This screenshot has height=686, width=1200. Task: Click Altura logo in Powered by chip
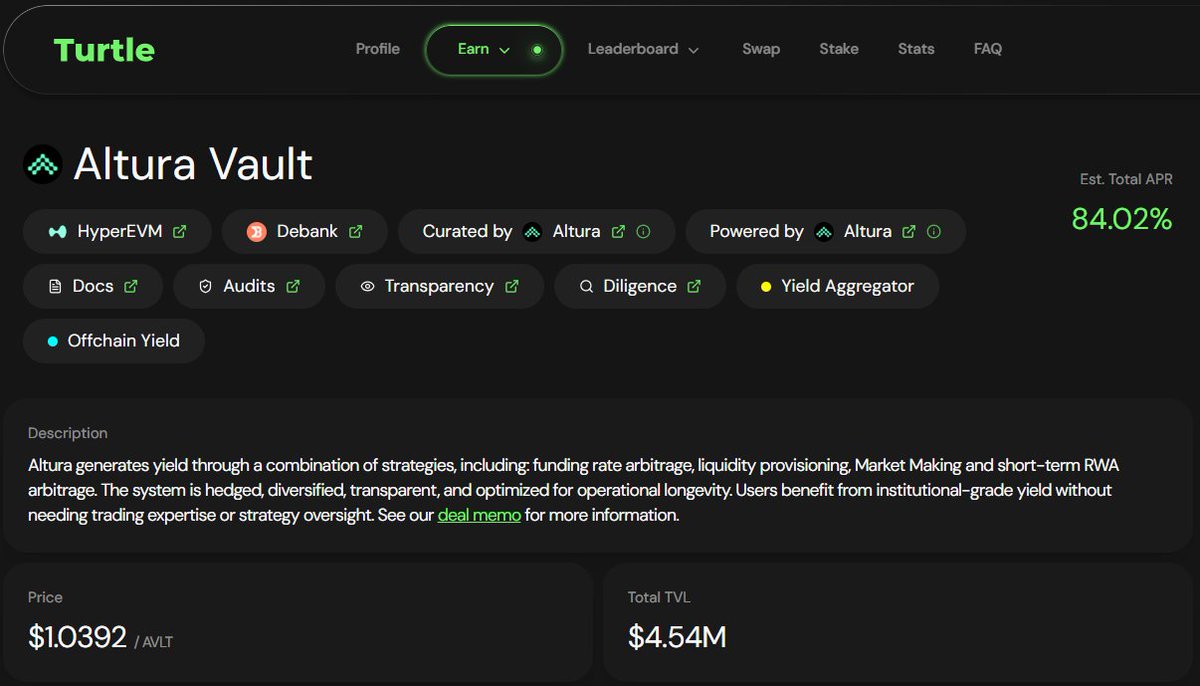824,232
